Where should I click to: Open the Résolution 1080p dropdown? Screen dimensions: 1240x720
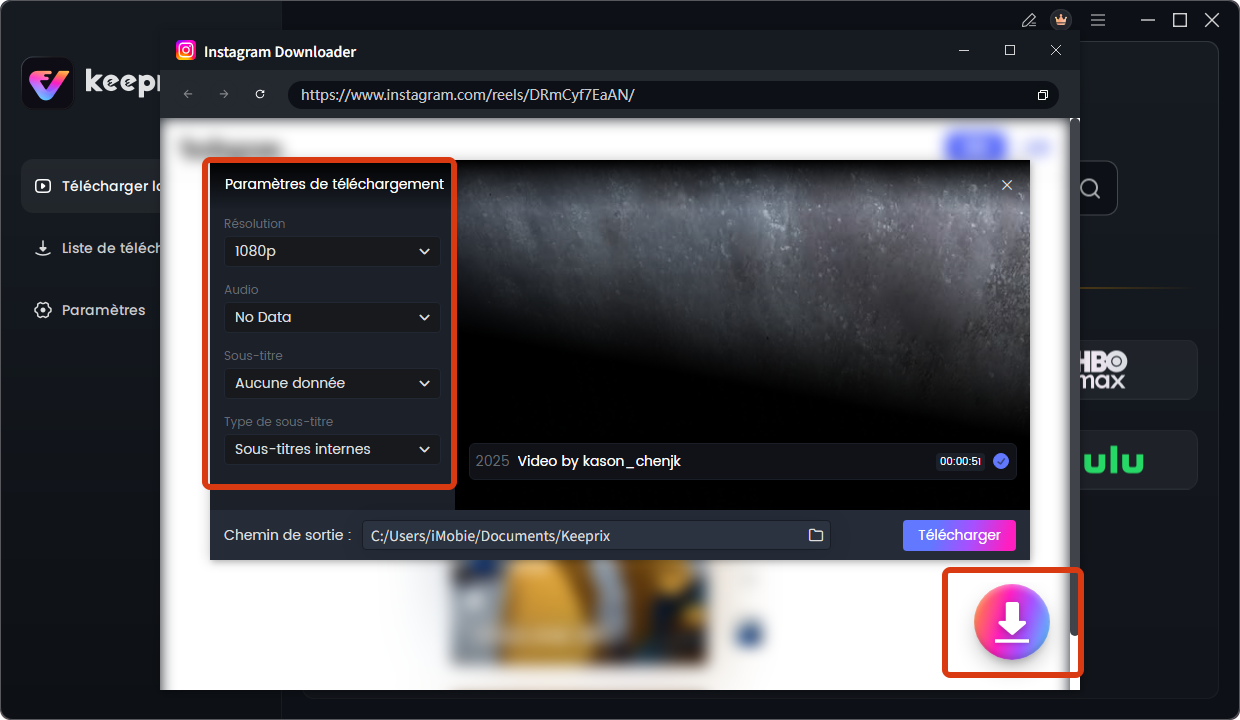pos(332,251)
